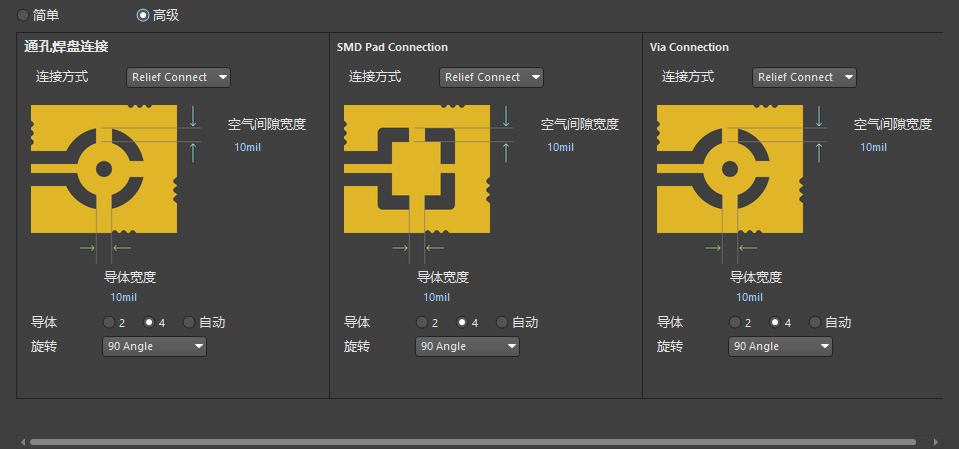
Task: Expand 旋转 90 Angle dropdown in SMD Pad Connection
Action: point(467,346)
